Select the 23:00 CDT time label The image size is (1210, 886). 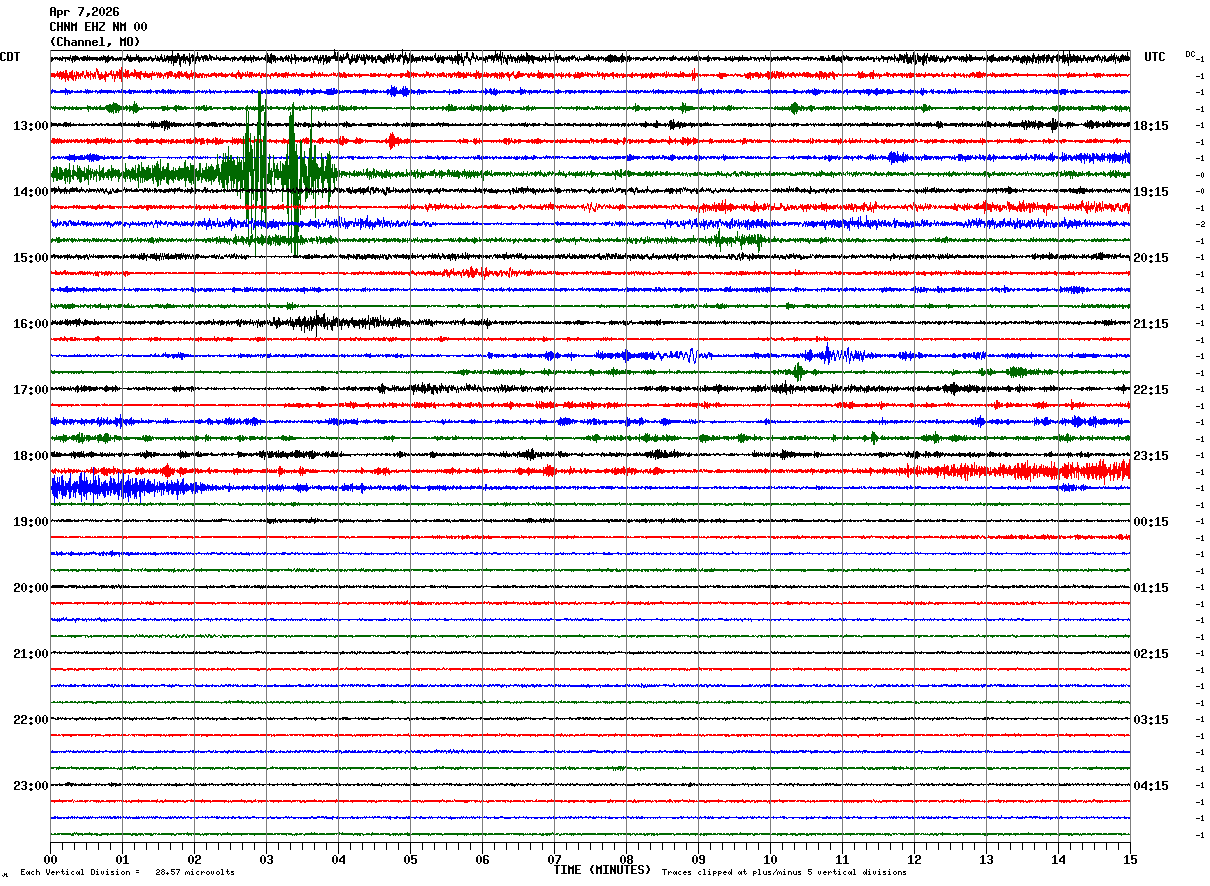coord(31,786)
